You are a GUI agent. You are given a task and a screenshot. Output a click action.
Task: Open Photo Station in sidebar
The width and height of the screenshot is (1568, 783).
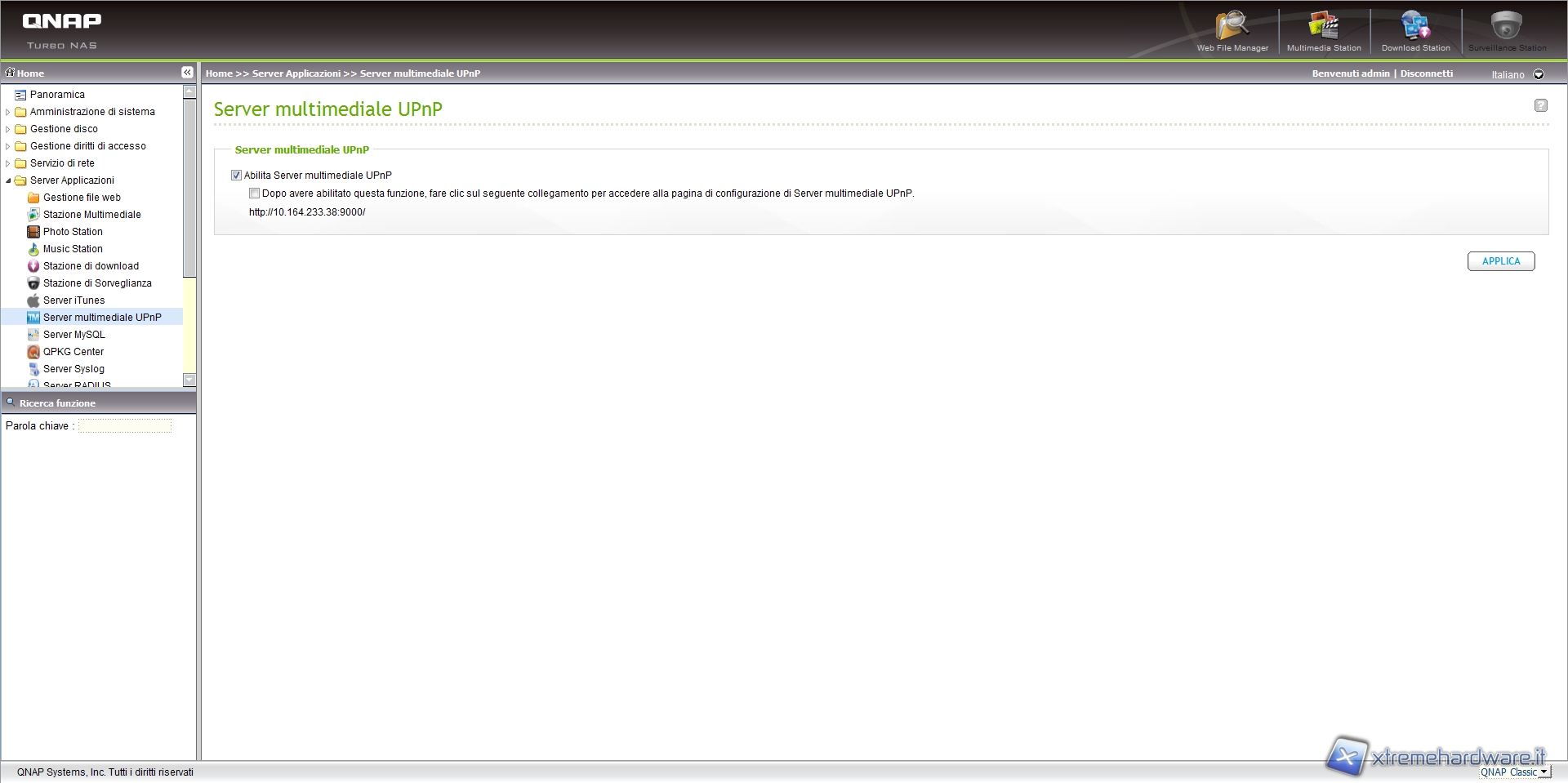(x=73, y=232)
